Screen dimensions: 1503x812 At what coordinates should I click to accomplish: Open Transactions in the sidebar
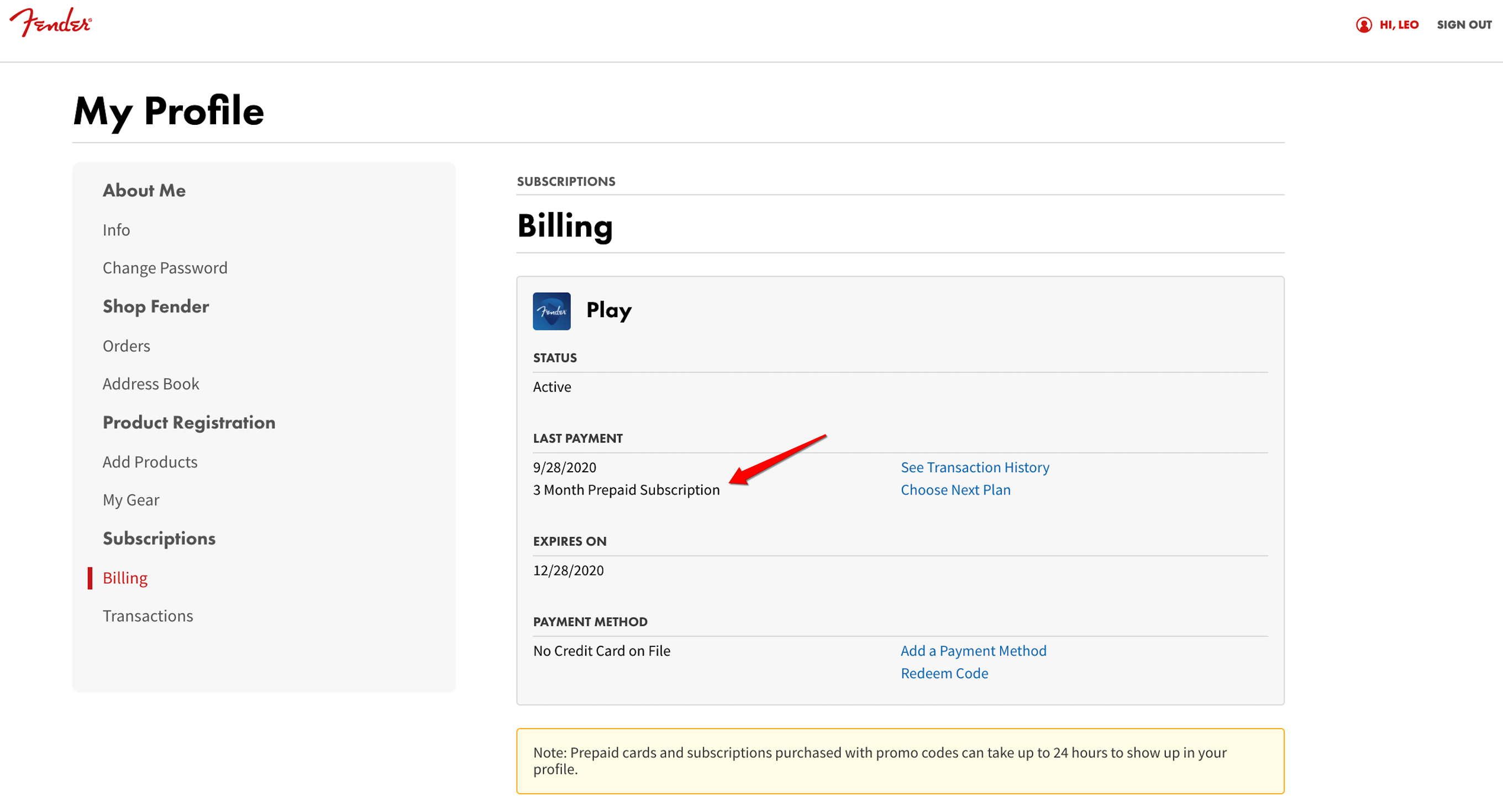tap(148, 616)
